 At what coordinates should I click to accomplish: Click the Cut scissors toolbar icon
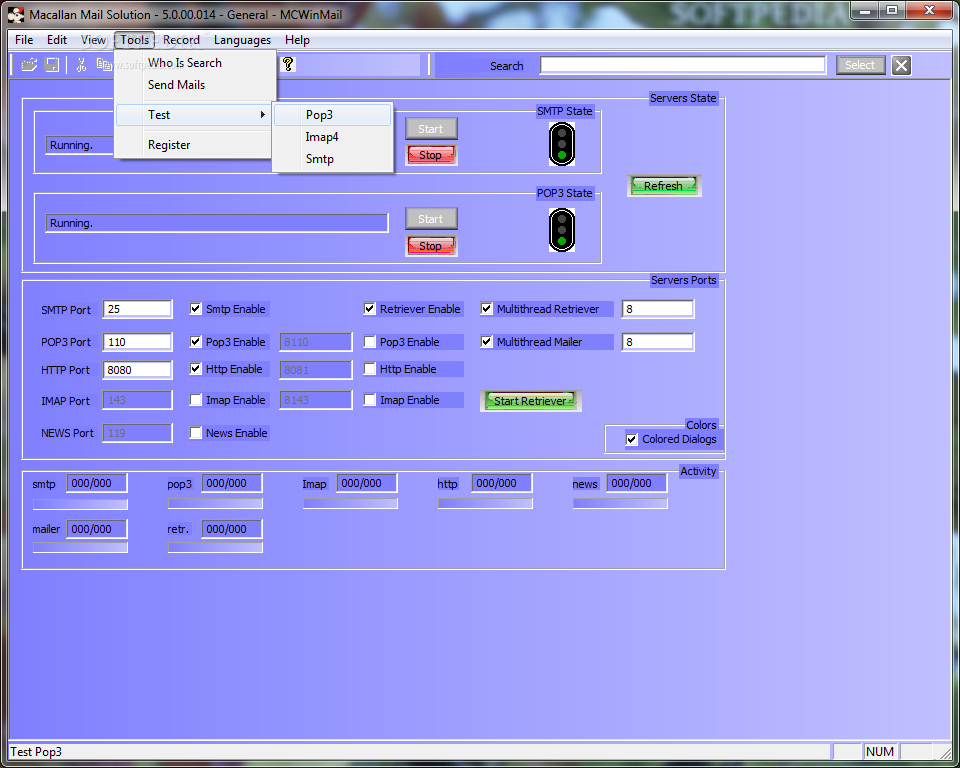[x=81, y=64]
